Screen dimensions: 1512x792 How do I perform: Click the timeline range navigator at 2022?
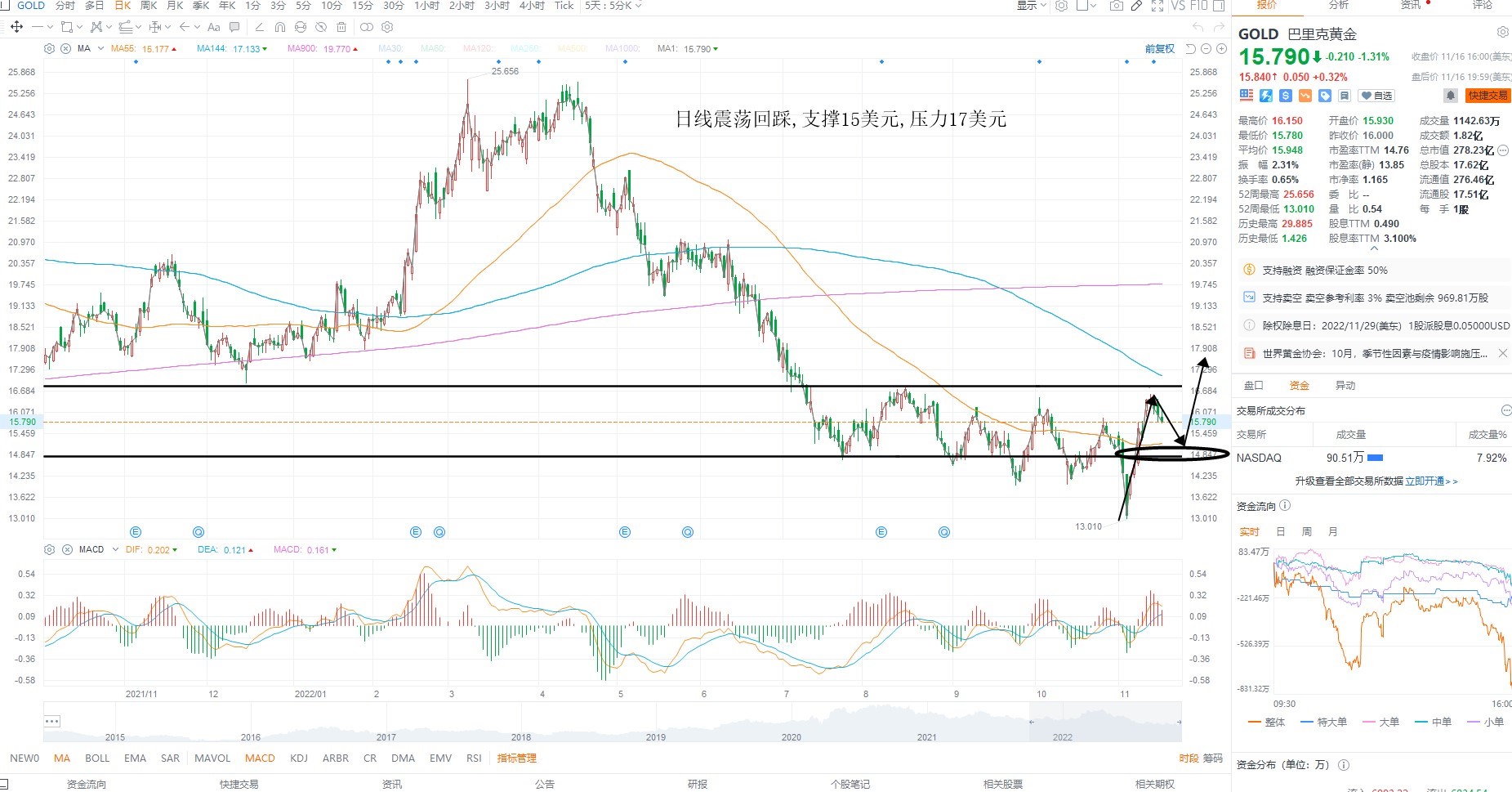coord(1062,736)
